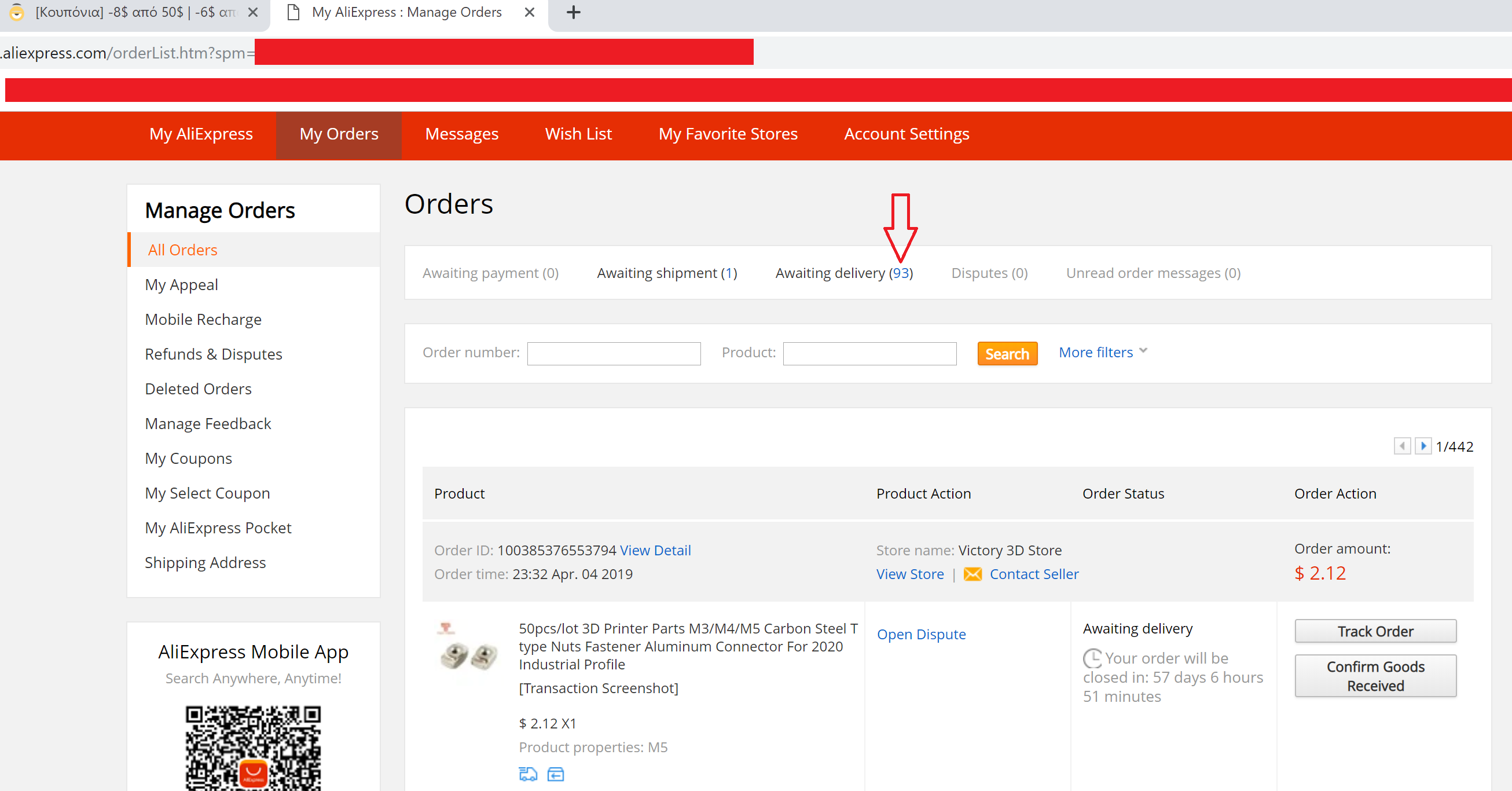Open View Store for Victory 3D Store
Image resolution: width=1512 pixels, height=791 pixels.
910,574
